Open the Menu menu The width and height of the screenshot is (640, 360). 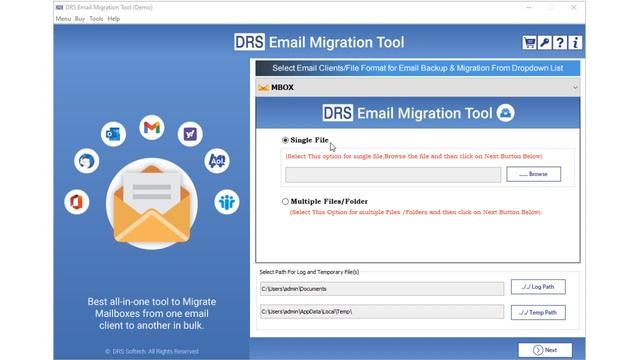[x=63, y=19]
